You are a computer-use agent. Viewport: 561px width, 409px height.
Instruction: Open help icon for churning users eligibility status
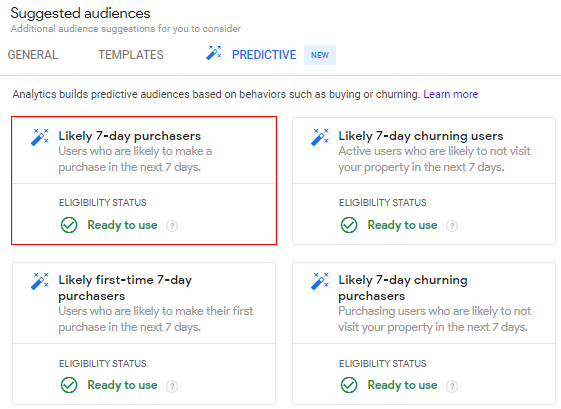click(452, 226)
